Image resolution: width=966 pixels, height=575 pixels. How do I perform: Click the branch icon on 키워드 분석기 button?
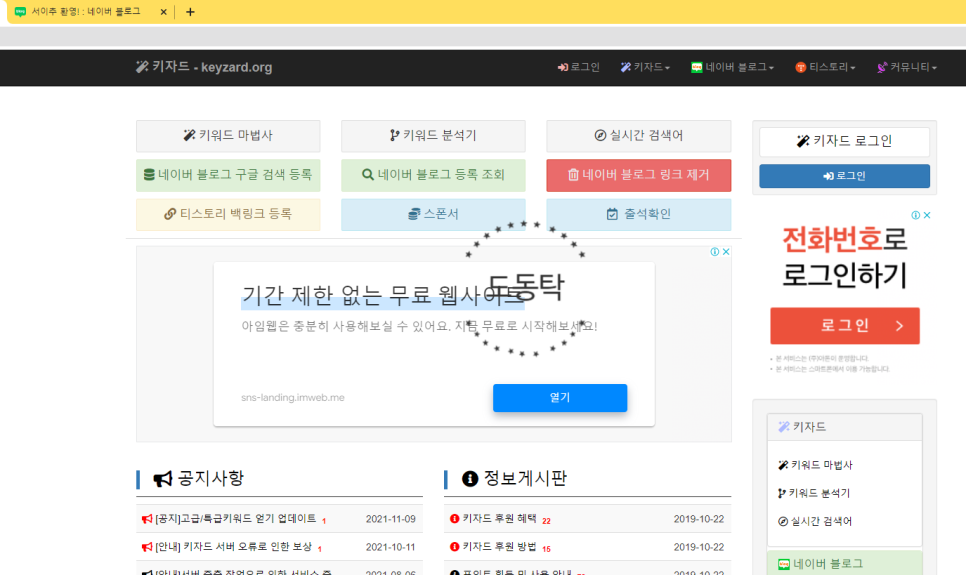point(394,135)
